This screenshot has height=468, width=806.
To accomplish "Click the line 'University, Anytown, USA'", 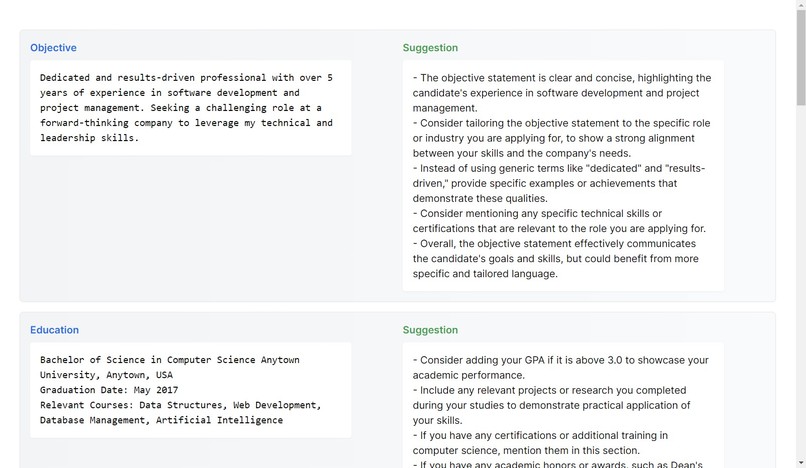I will [106, 375].
